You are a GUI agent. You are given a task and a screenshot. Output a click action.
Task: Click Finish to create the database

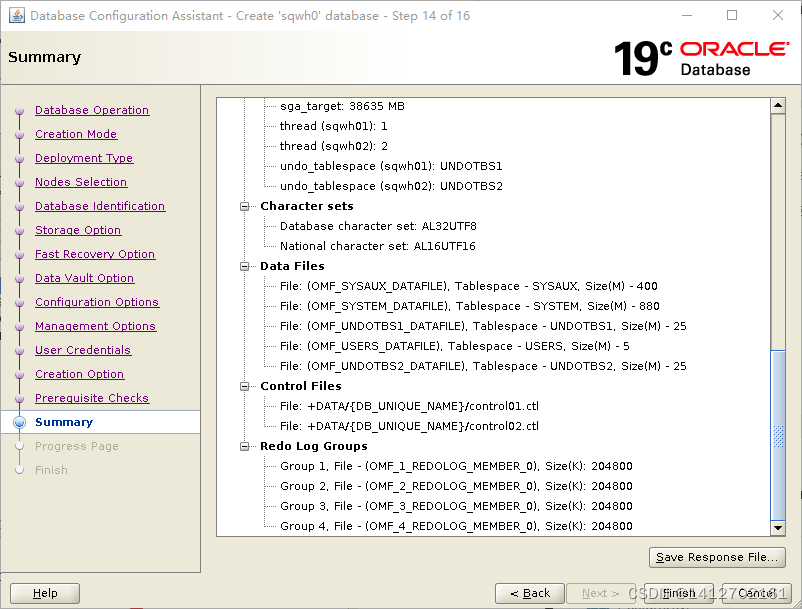pos(679,593)
